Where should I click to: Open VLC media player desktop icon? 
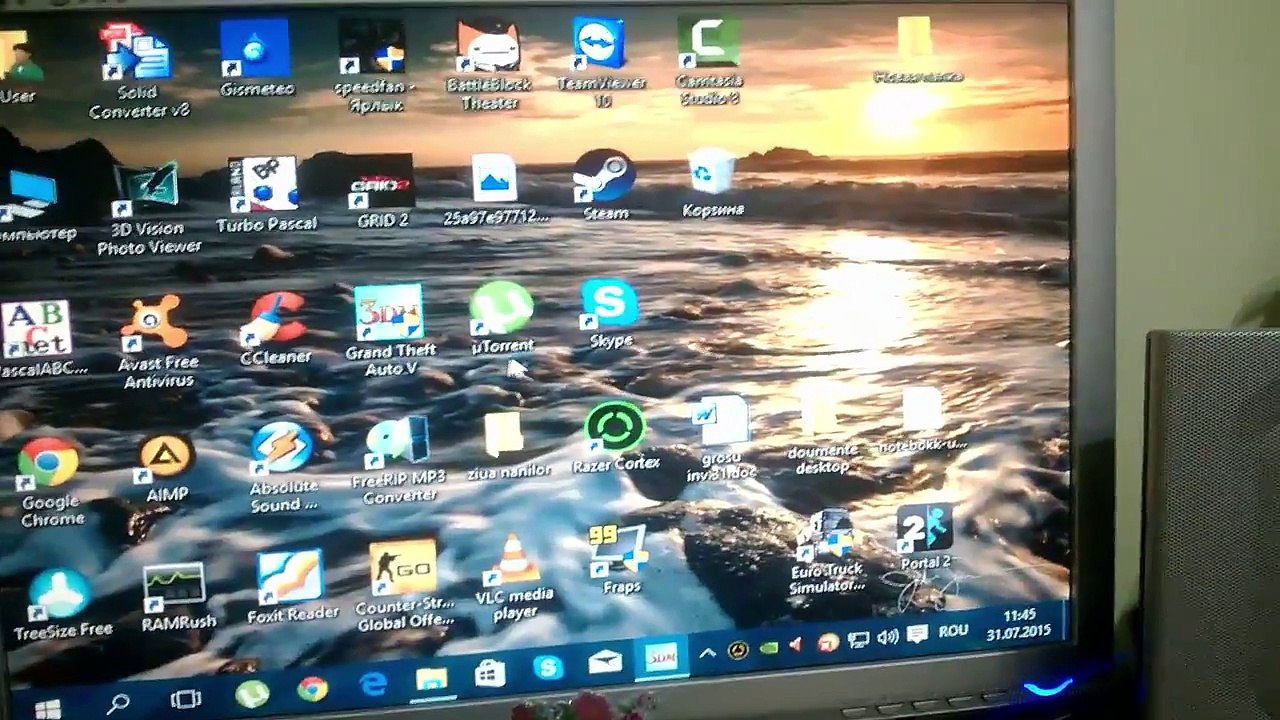(x=514, y=579)
